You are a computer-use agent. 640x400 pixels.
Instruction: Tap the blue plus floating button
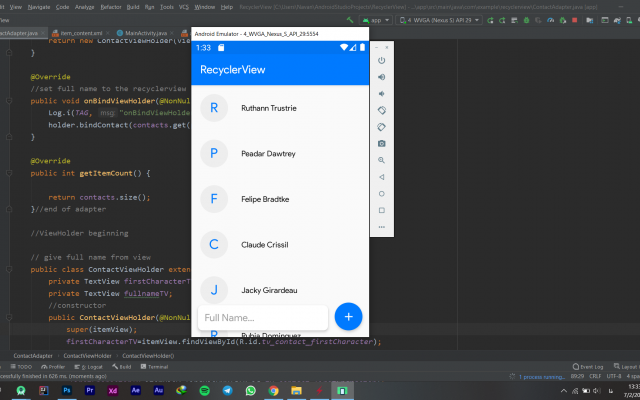[x=348, y=316]
